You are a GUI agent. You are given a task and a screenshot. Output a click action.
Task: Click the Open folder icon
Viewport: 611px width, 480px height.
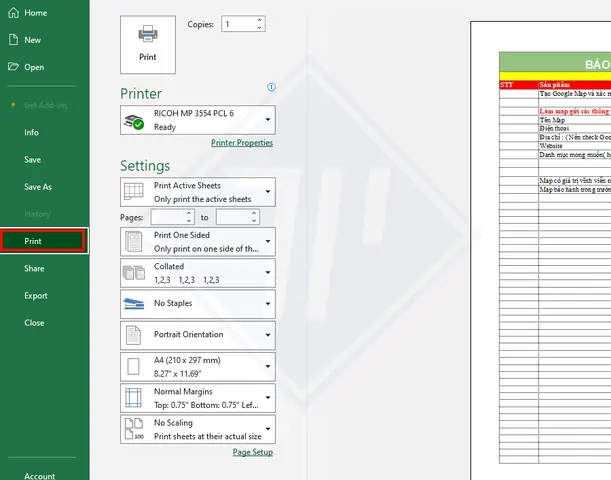click(13, 67)
